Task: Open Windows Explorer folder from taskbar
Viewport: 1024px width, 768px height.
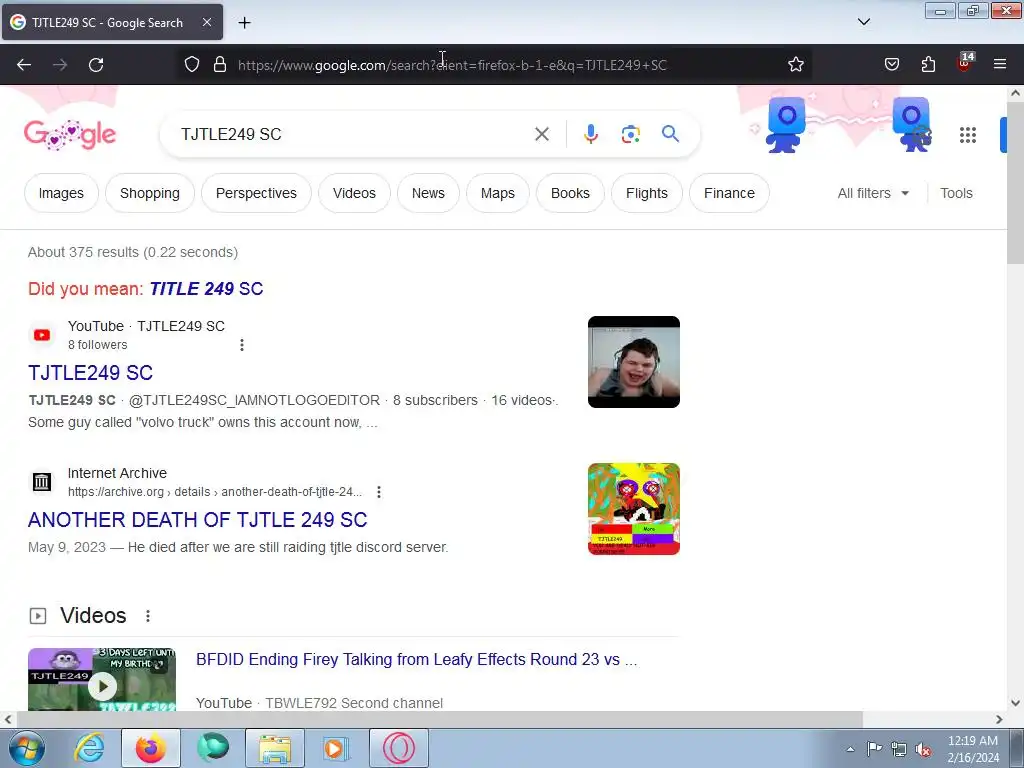Action: tap(275, 748)
